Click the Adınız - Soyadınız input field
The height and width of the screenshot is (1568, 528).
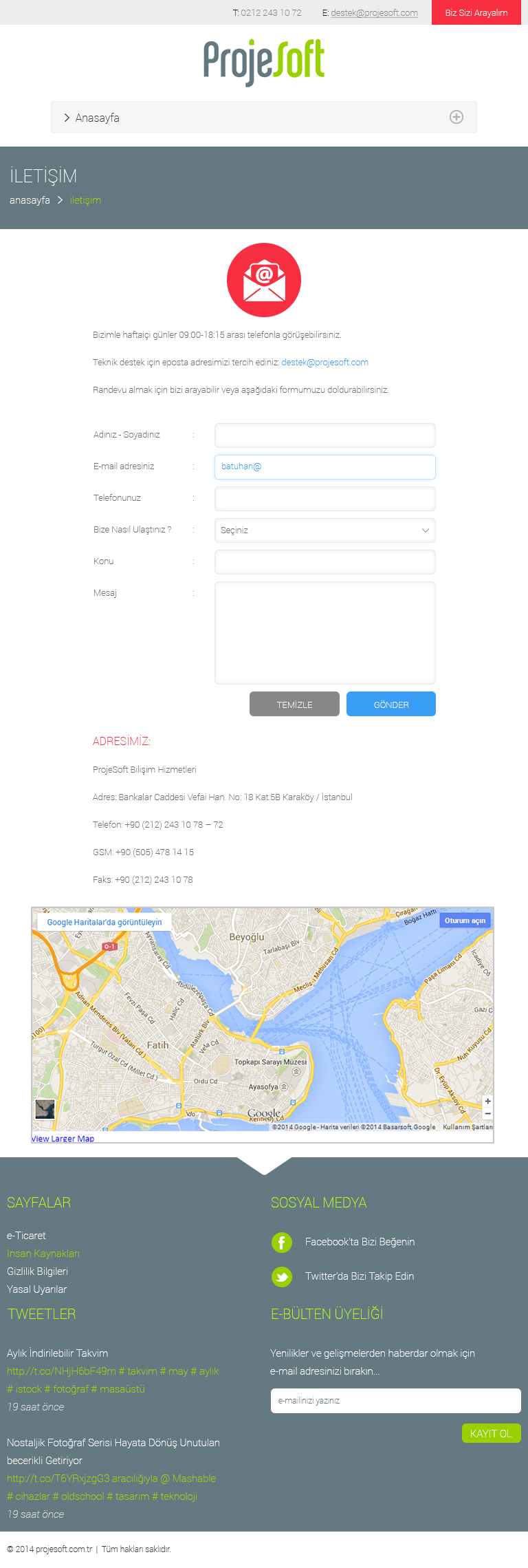point(324,436)
